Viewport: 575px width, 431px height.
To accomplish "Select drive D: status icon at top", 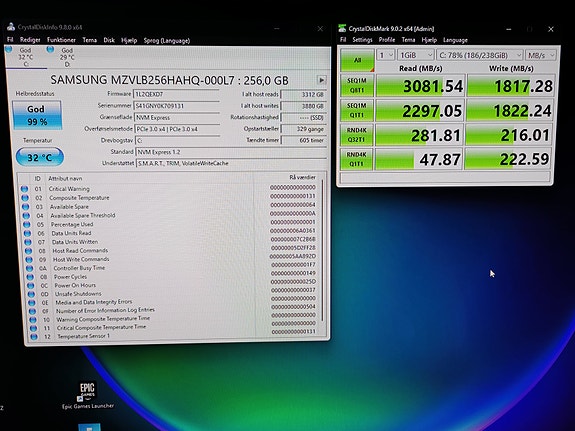I will tap(50, 49).
